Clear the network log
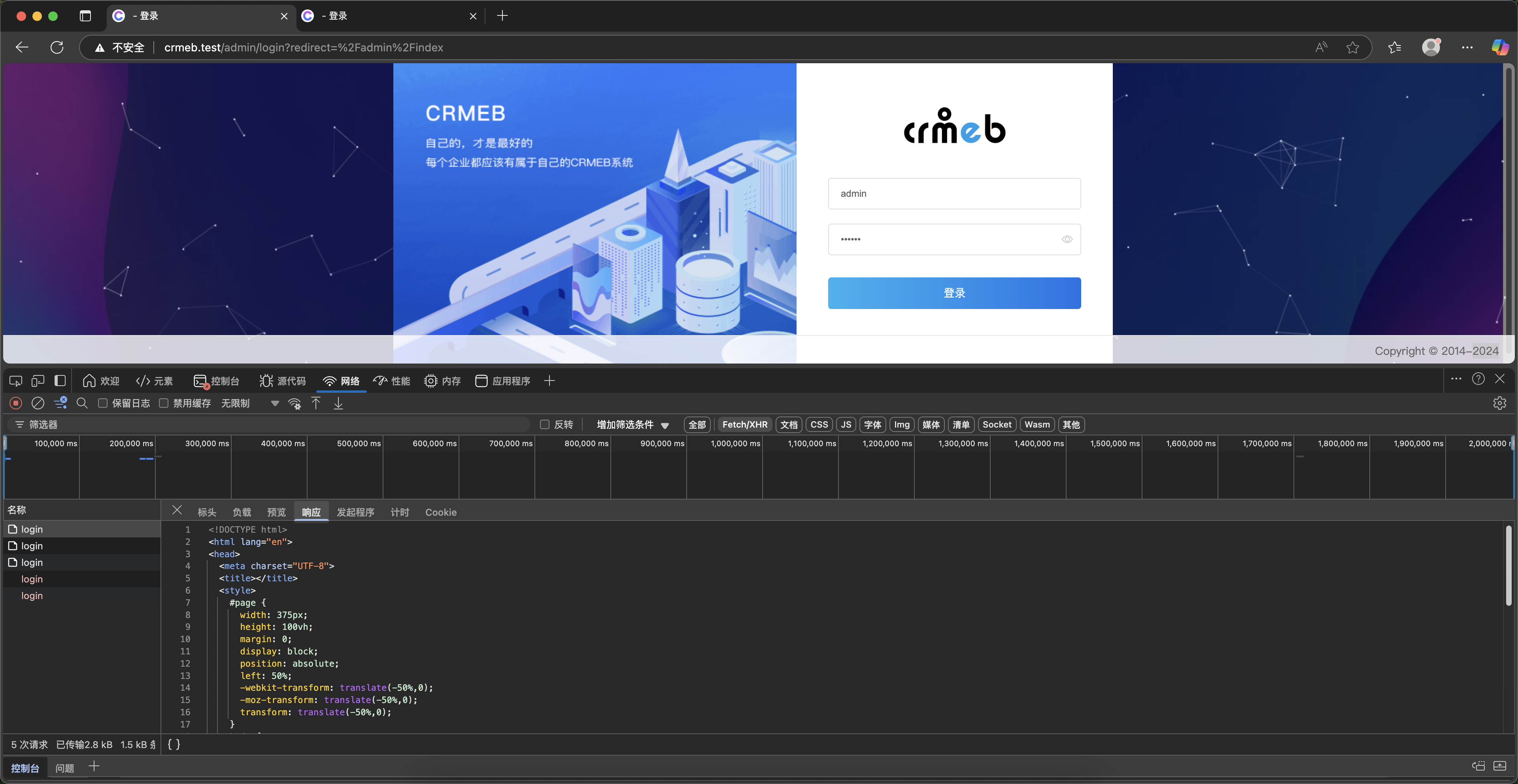Image resolution: width=1518 pixels, height=784 pixels. tap(38, 403)
